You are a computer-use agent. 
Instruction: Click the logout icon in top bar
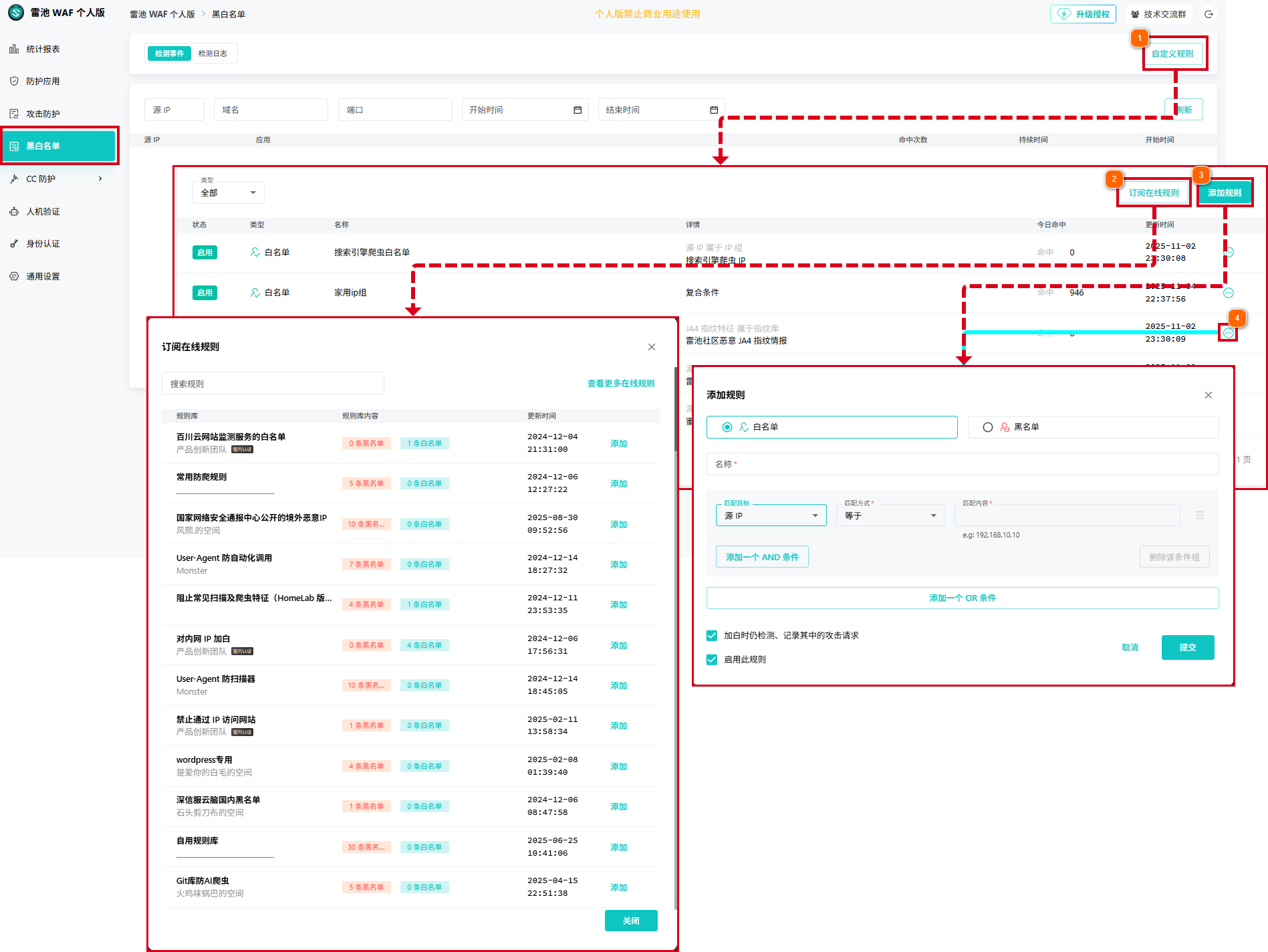1209,14
